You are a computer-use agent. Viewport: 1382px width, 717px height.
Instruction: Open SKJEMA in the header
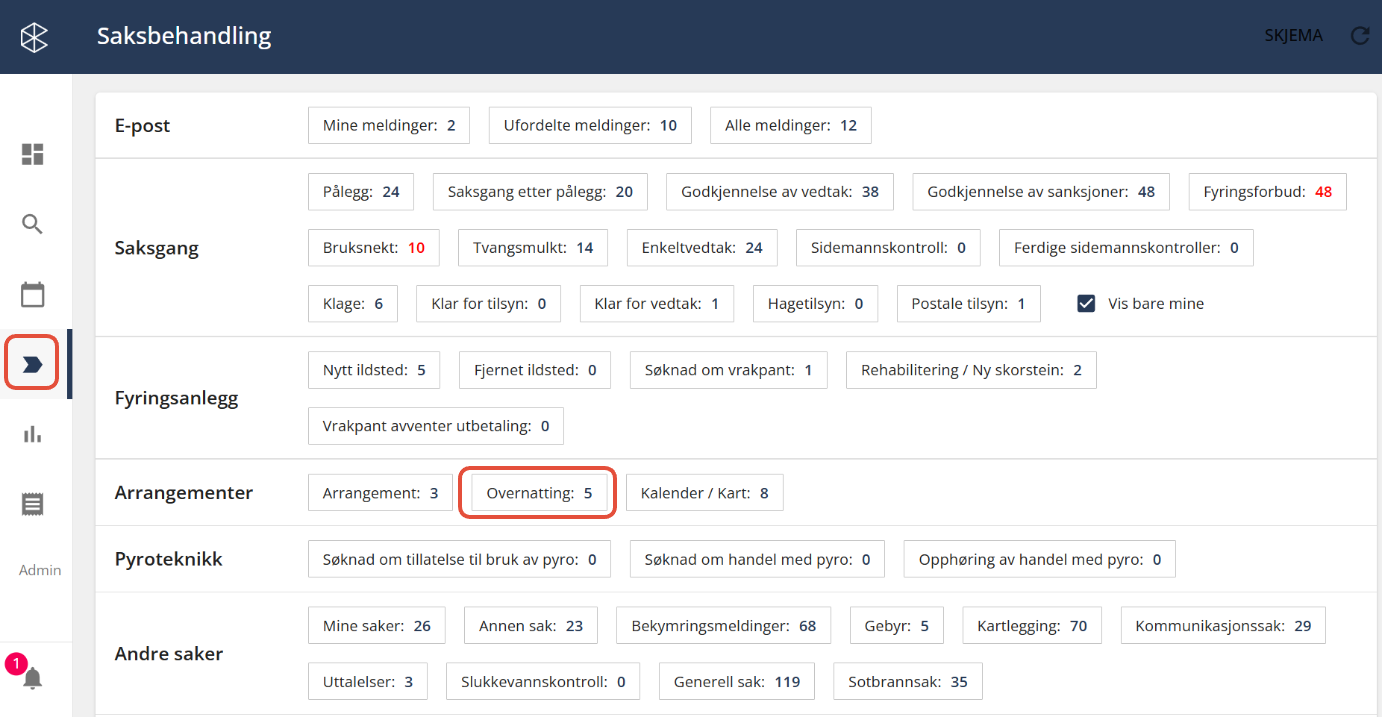pos(1293,36)
